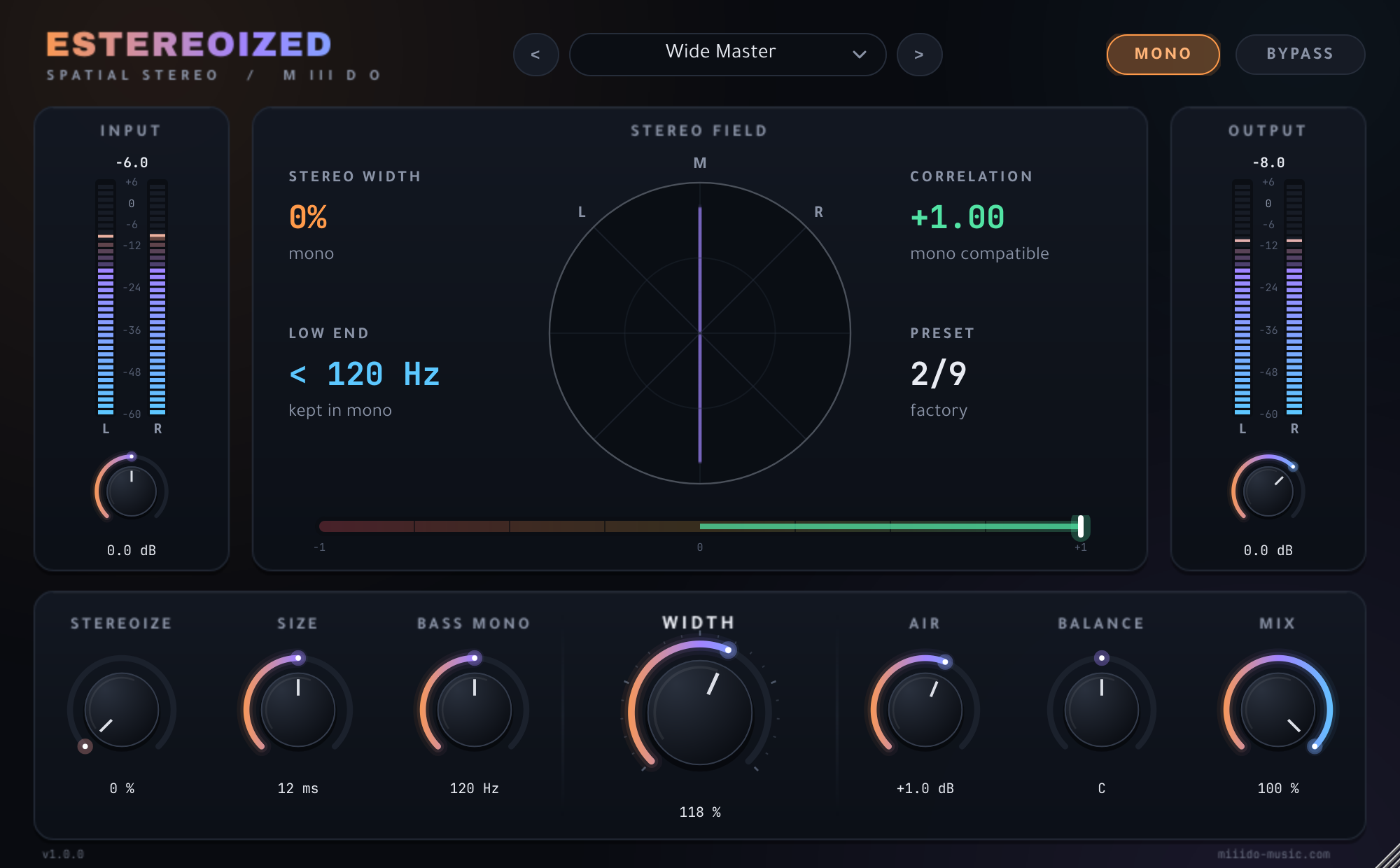Click the Air knob
This screenshot has width=1400, height=868.
(x=925, y=710)
